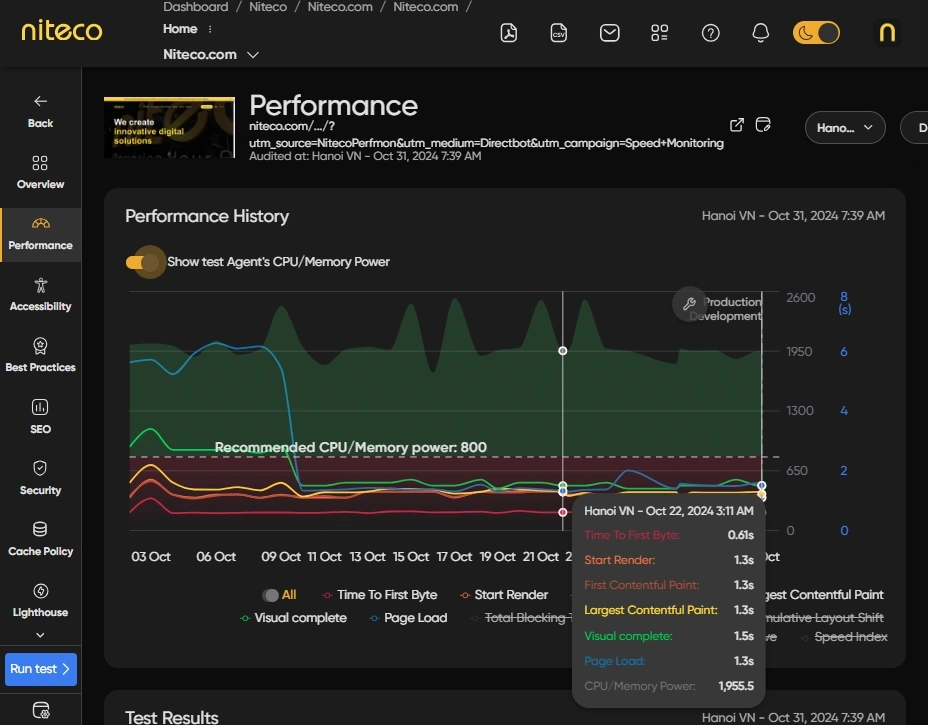Click the Niteco website thumbnail preview
928x725 pixels.
pos(169,127)
